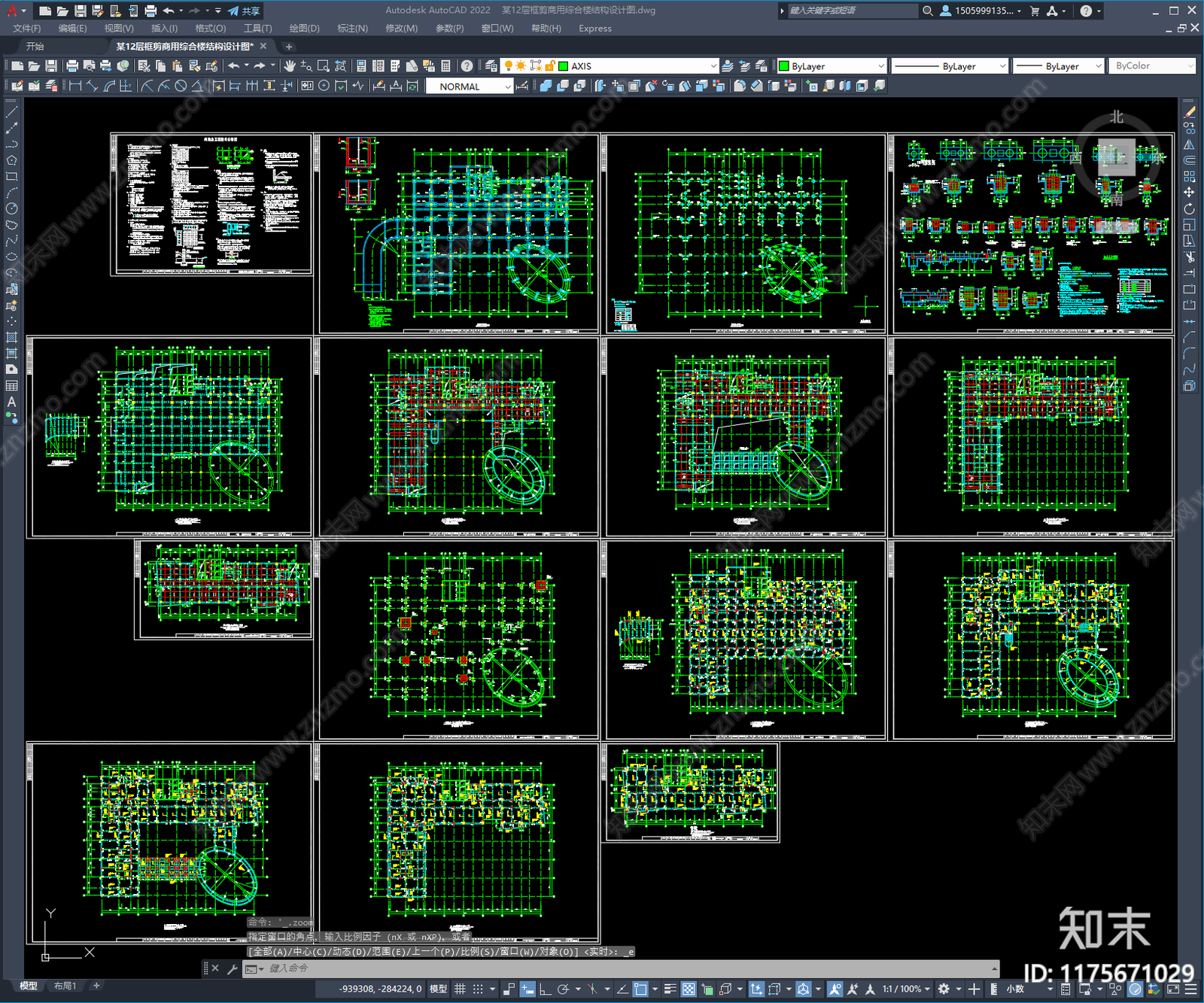Select the Multiline Text A tool
Image resolution: width=1204 pixels, height=1003 pixels.
pos(11,402)
